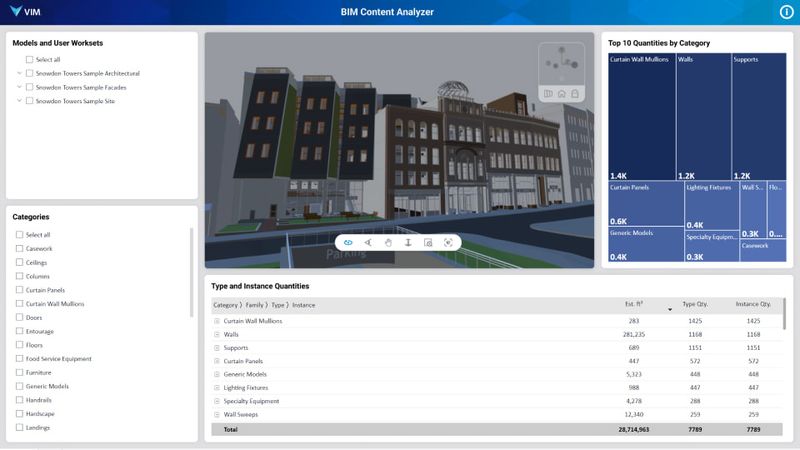Sort by Instance Qty. column header
The height and width of the screenshot is (450, 800).
(753, 304)
